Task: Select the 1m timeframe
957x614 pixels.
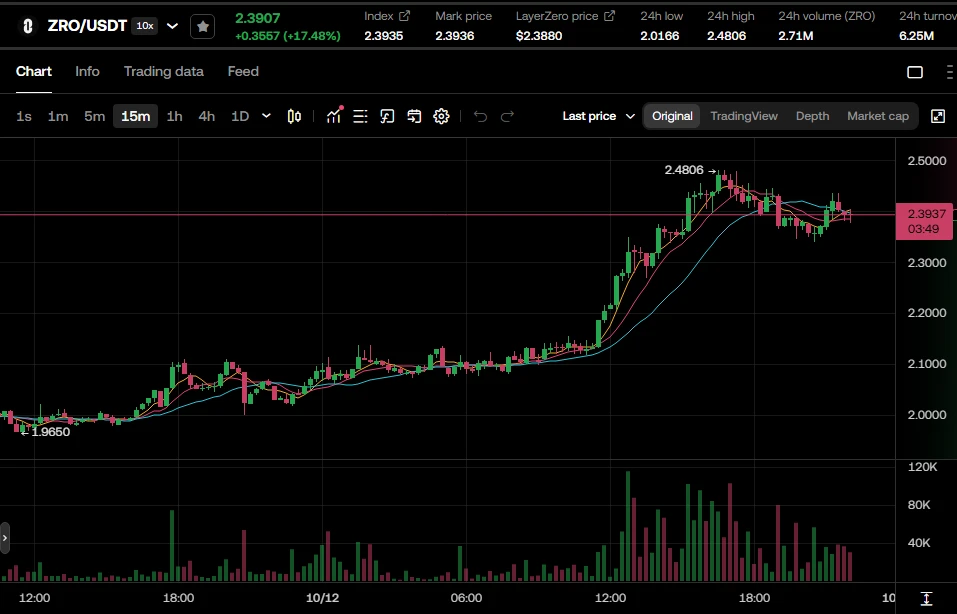Action: pyautogui.click(x=58, y=116)
